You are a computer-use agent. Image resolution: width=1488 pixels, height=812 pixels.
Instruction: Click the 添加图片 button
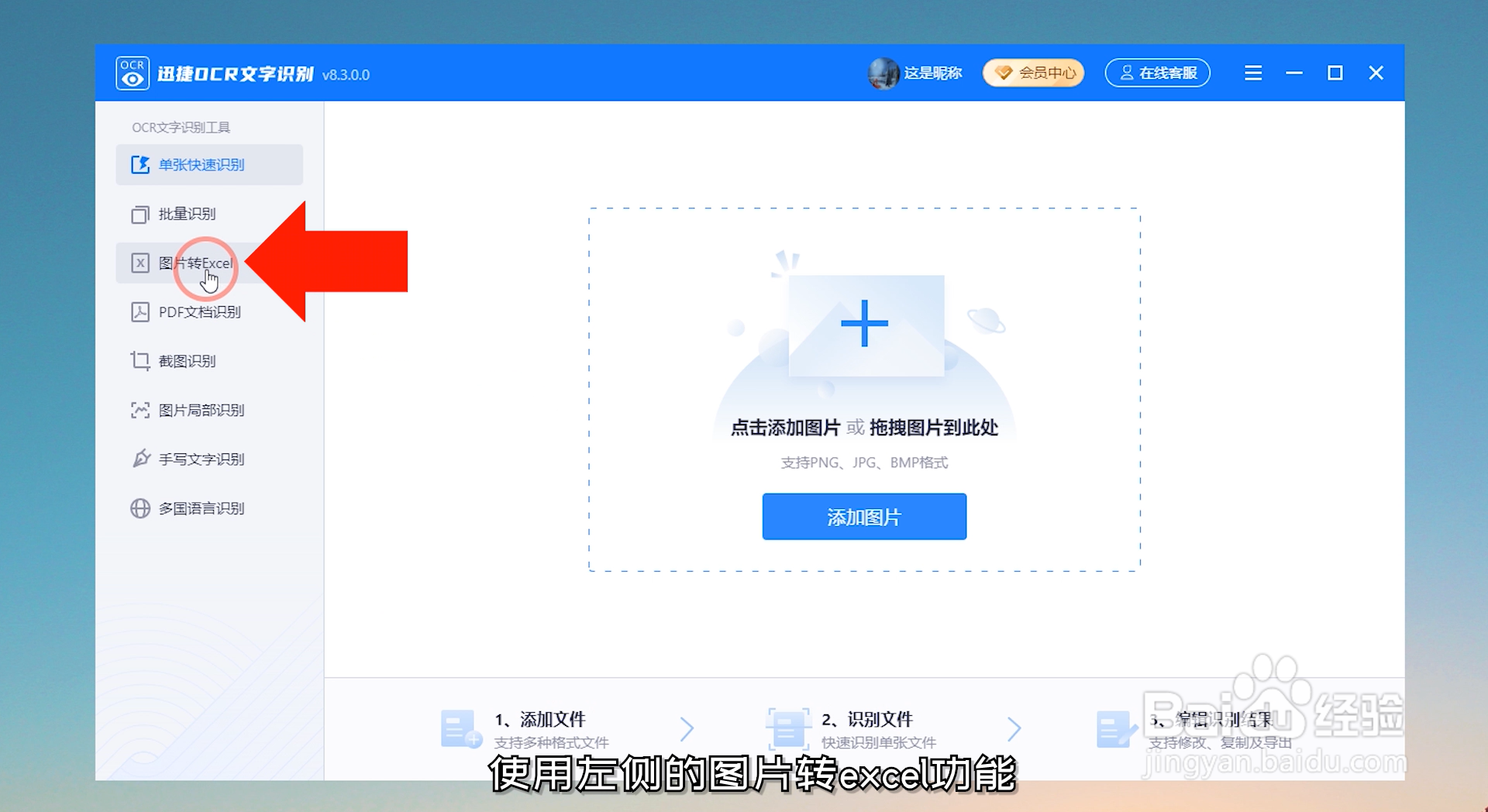[x=864, y=517]
